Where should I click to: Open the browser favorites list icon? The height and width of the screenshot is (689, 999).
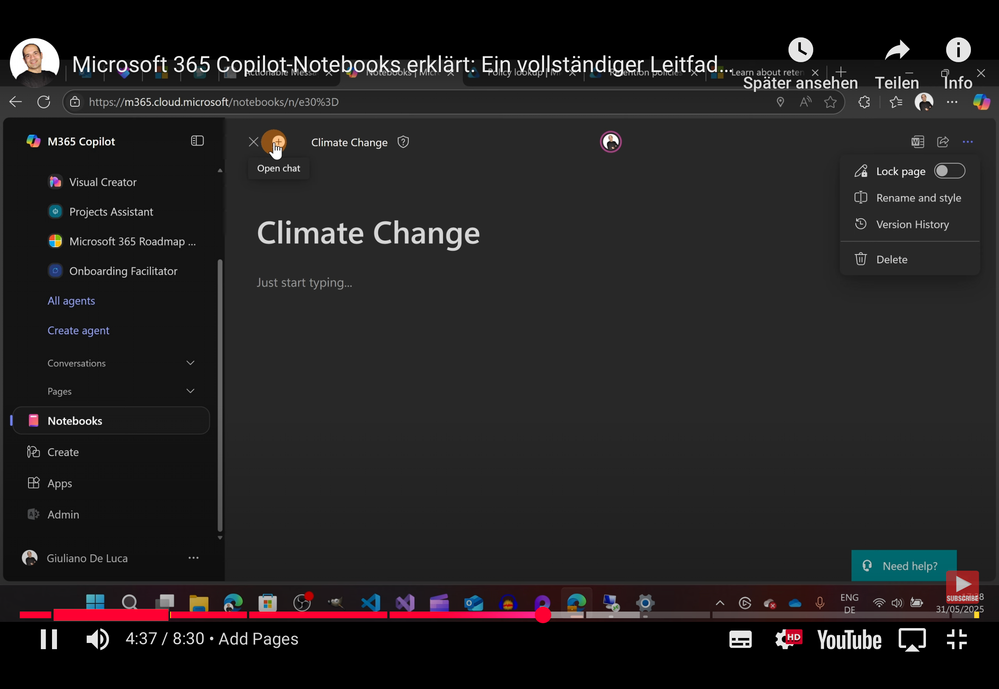pos(896,102)
